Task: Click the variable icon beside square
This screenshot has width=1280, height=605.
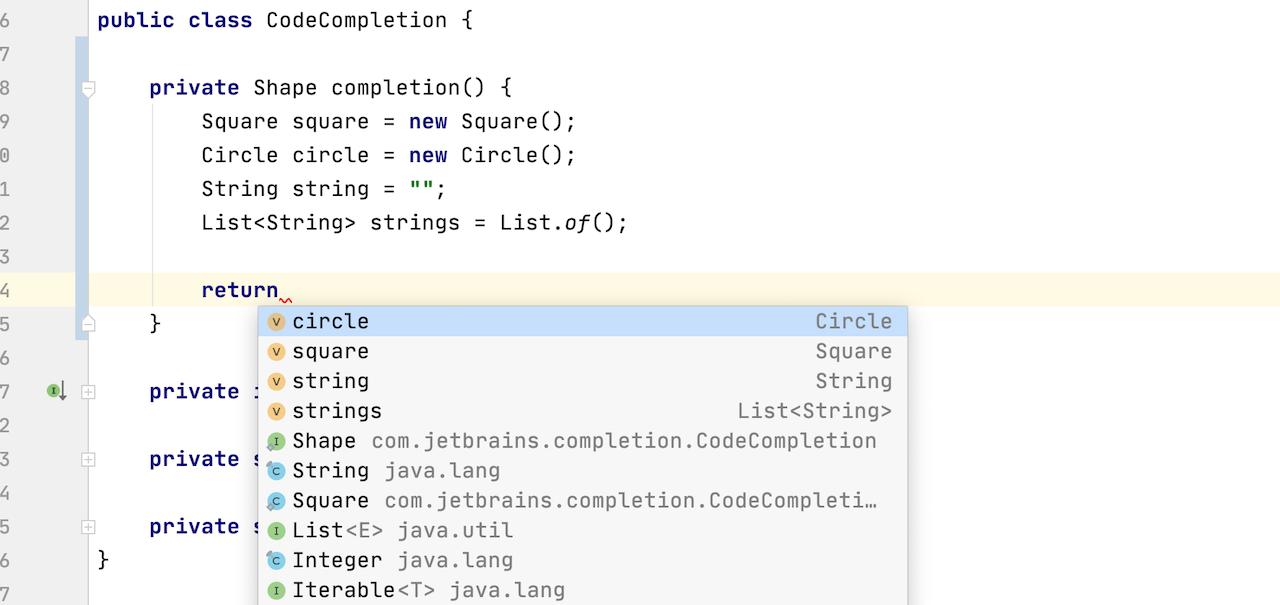Action: (276, 352)
